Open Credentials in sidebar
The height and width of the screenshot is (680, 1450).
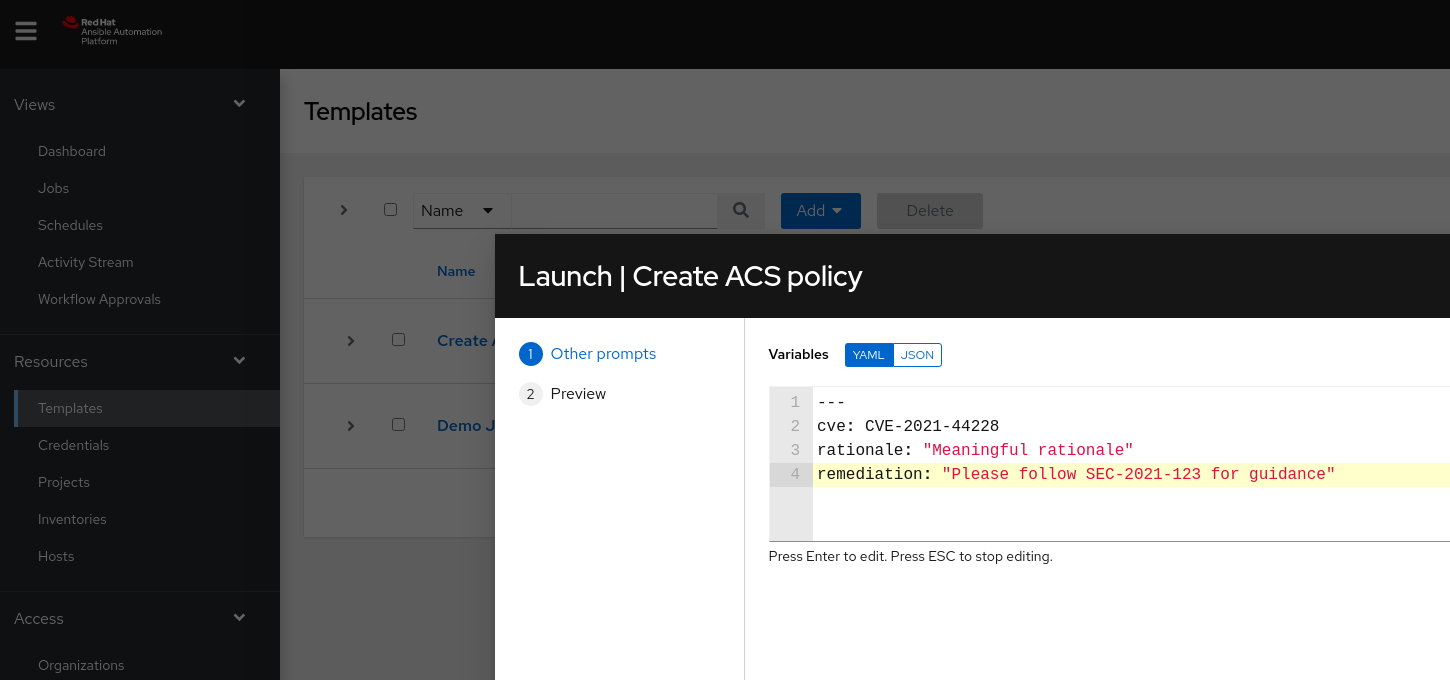pyautogui.click(x=73, y=445)
